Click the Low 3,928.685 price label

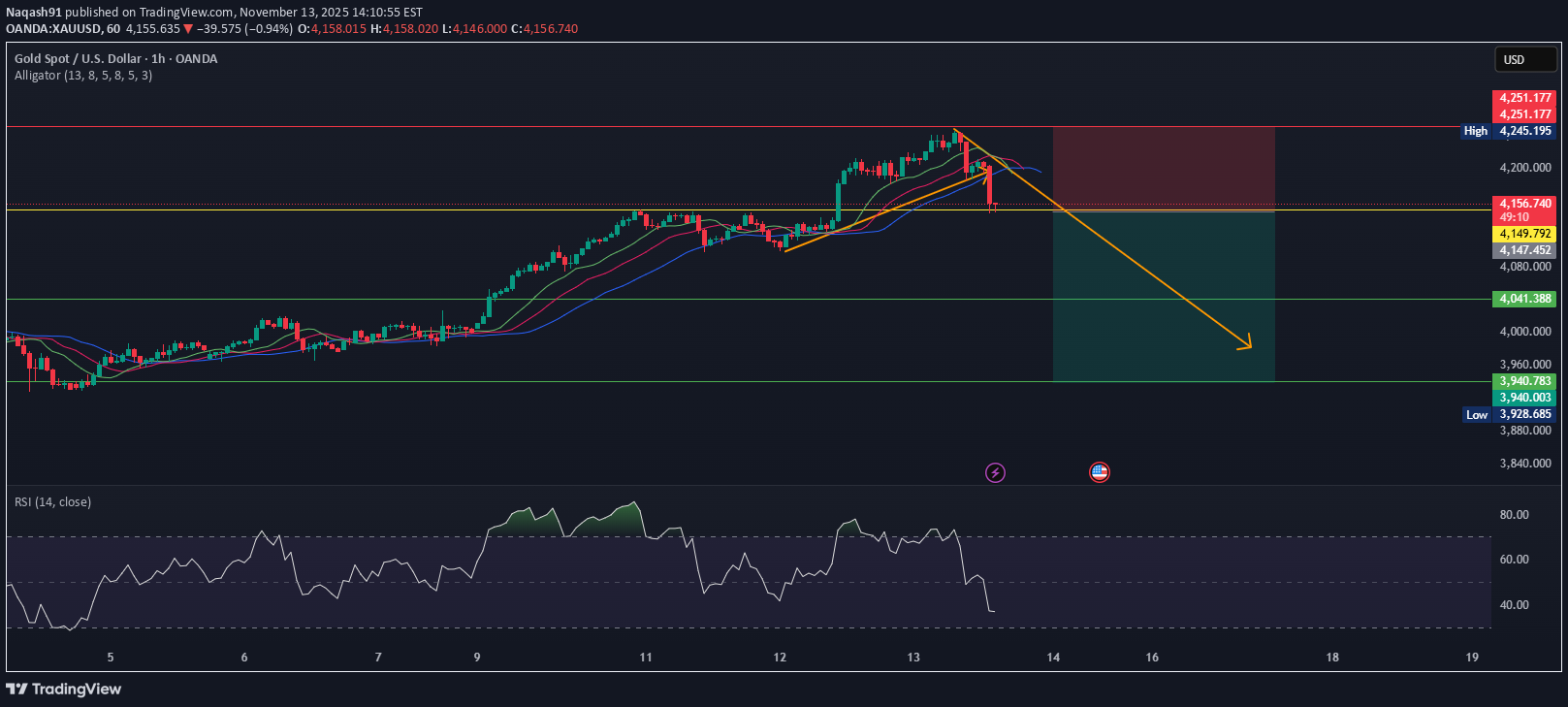(x=1509, y=414)
